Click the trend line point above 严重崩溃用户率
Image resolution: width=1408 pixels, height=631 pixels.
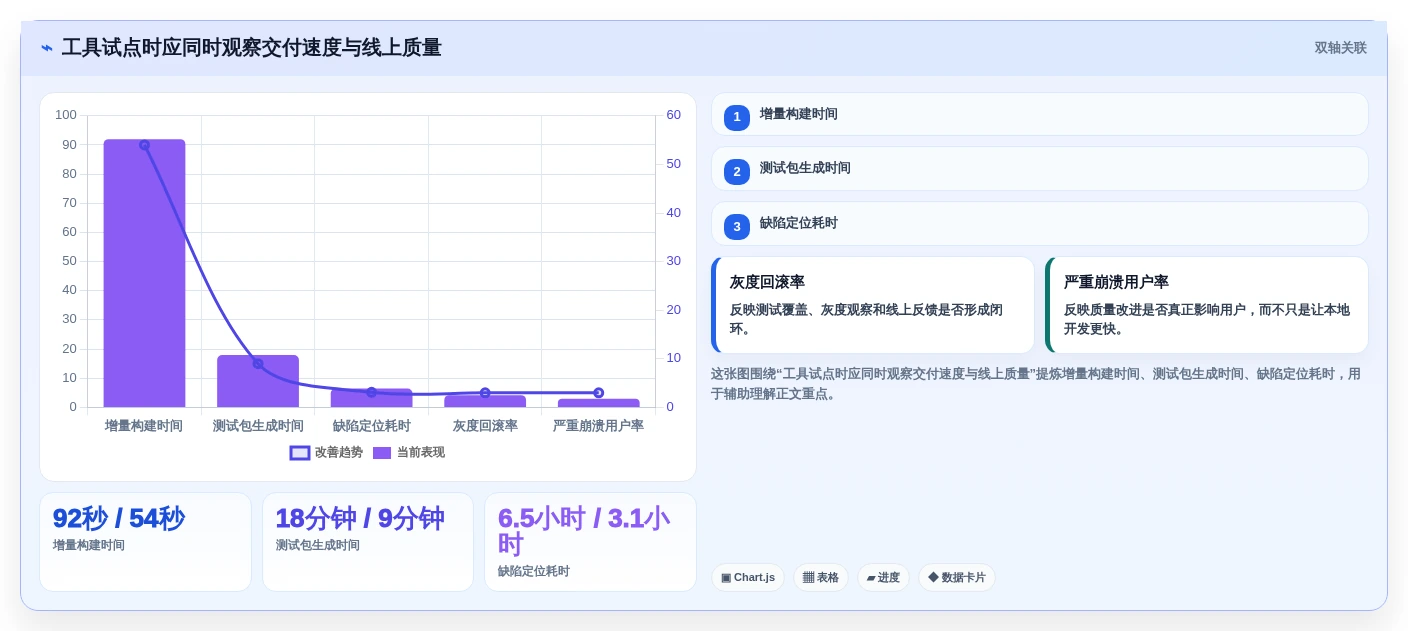pos(598,393)
